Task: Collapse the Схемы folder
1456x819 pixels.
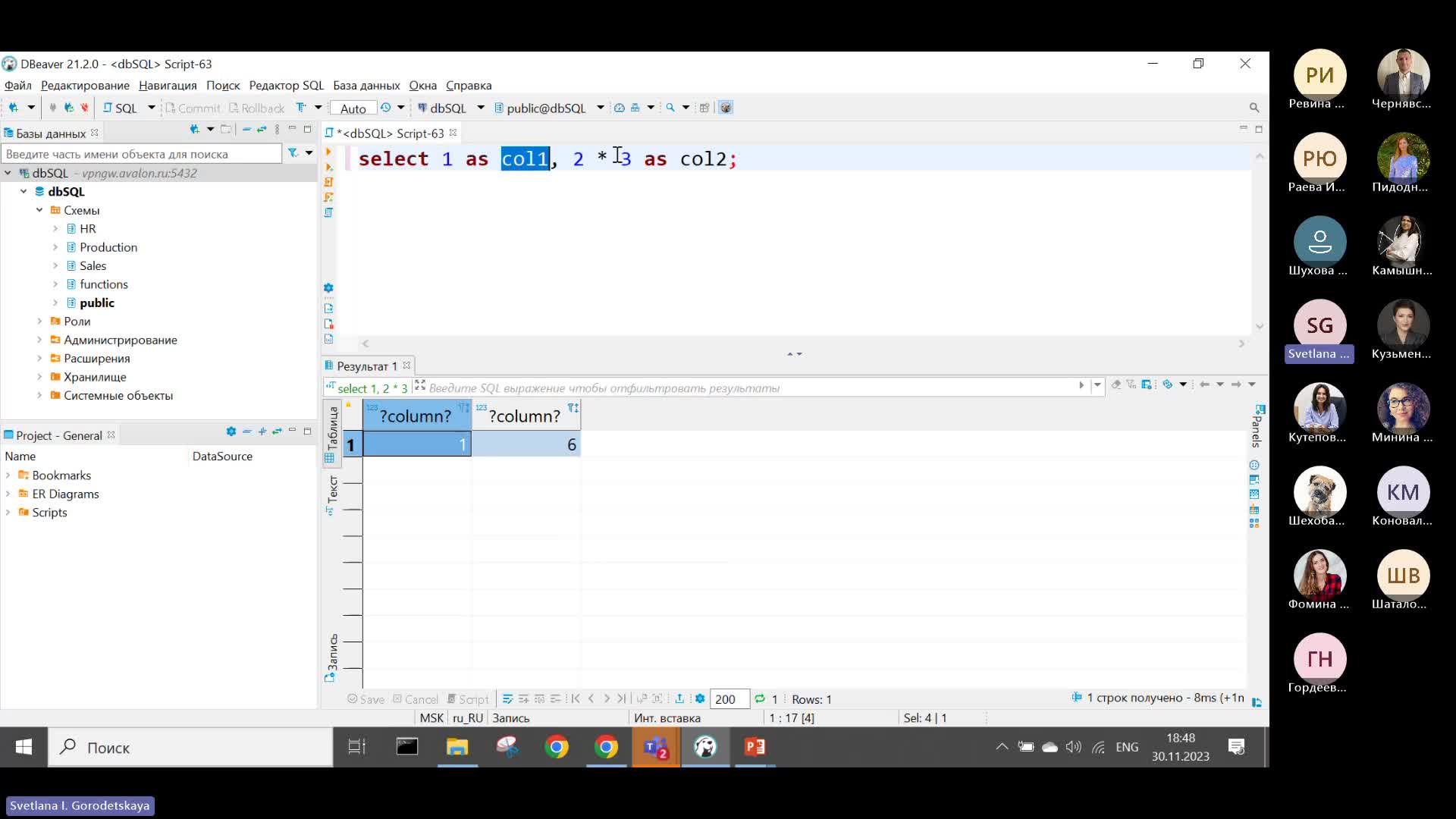Action: point(39,210)
